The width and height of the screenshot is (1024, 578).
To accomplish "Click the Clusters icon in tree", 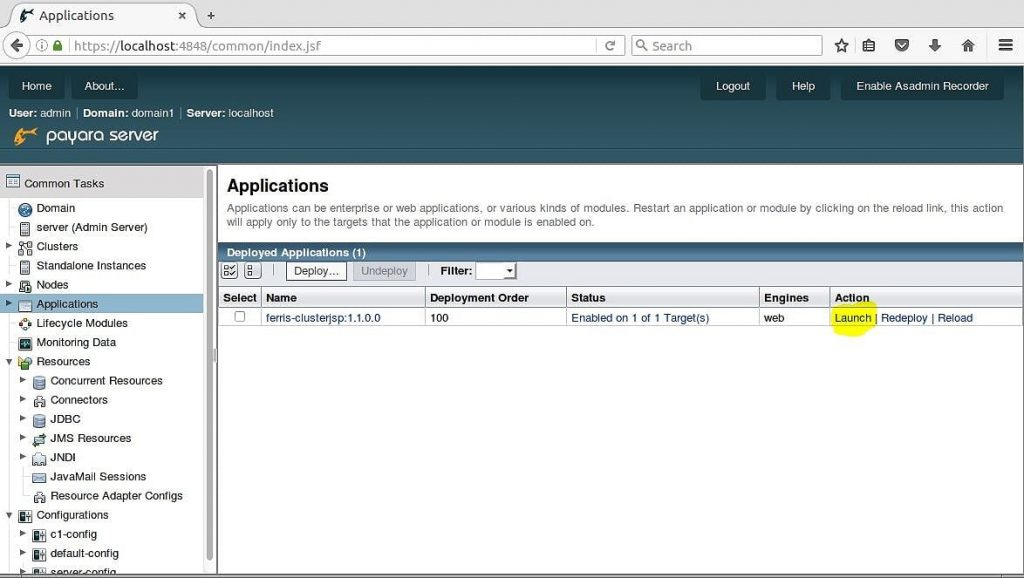I will [25, 248].
